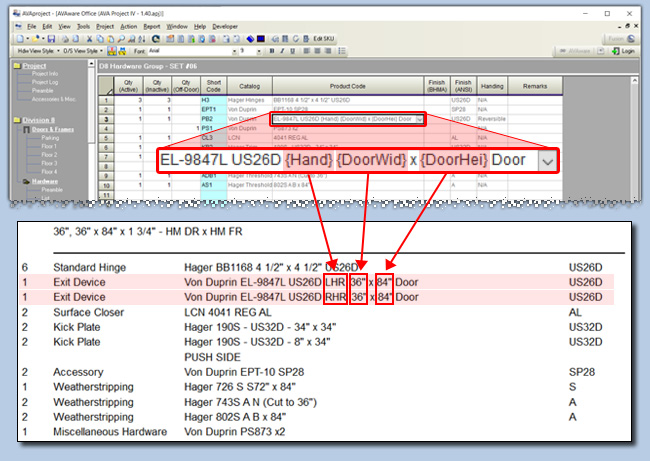Click the Edit SKU toolbar button
650x461 pixels.
click(x=324, y=37)
